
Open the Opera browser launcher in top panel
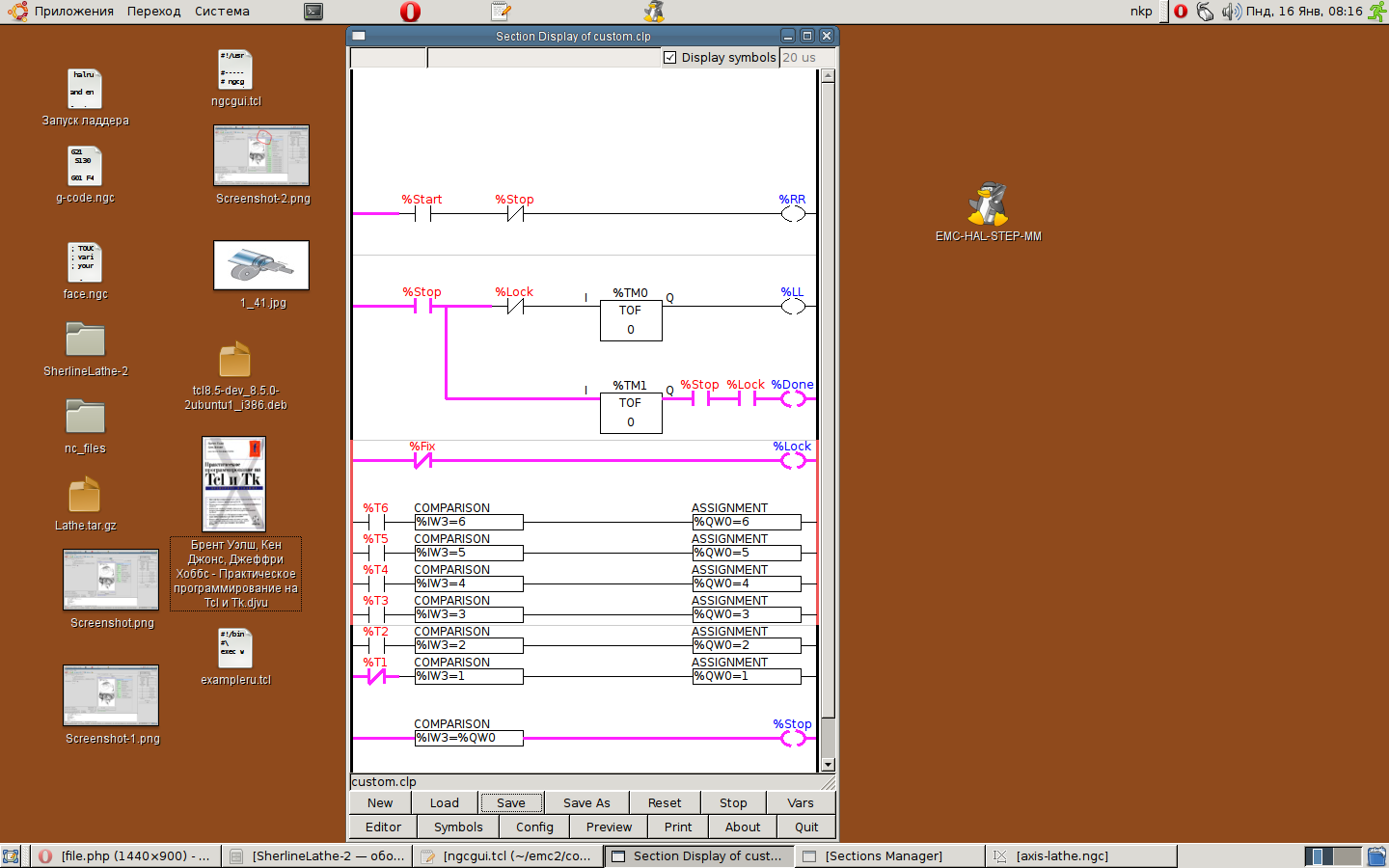click(x=410, y=12)
